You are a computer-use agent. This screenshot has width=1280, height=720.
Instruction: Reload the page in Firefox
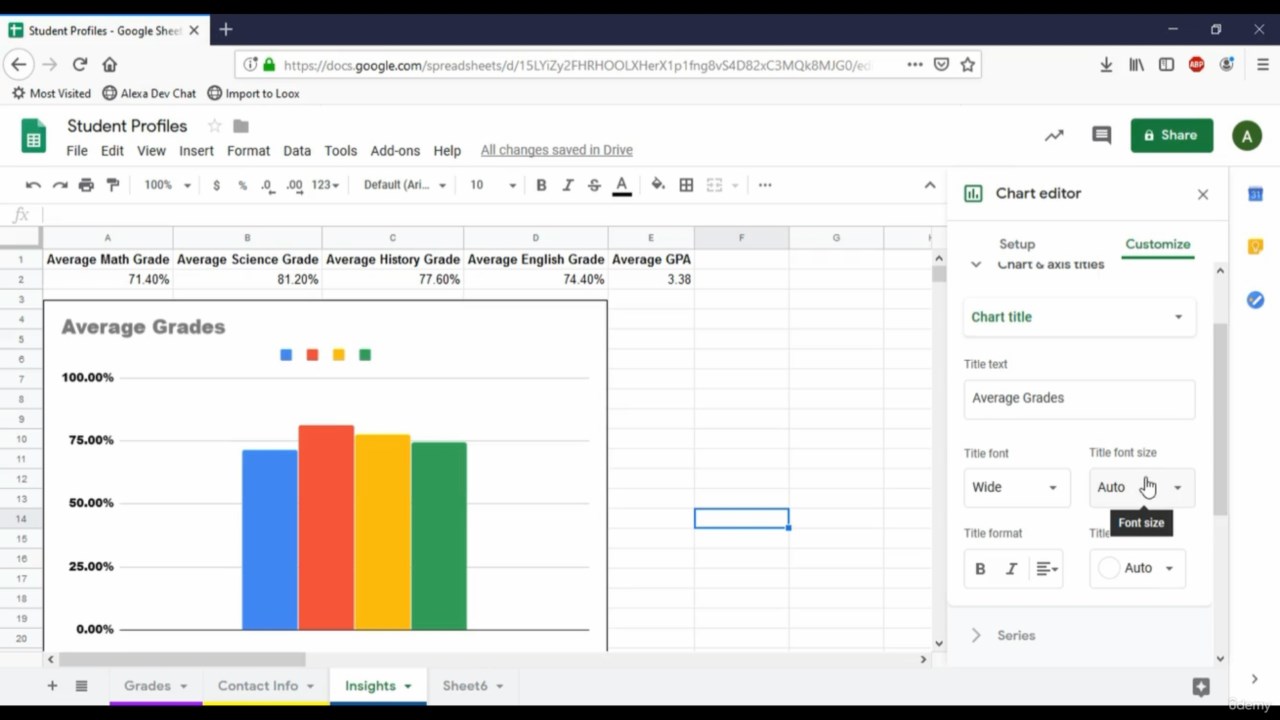tap(80, 64)
